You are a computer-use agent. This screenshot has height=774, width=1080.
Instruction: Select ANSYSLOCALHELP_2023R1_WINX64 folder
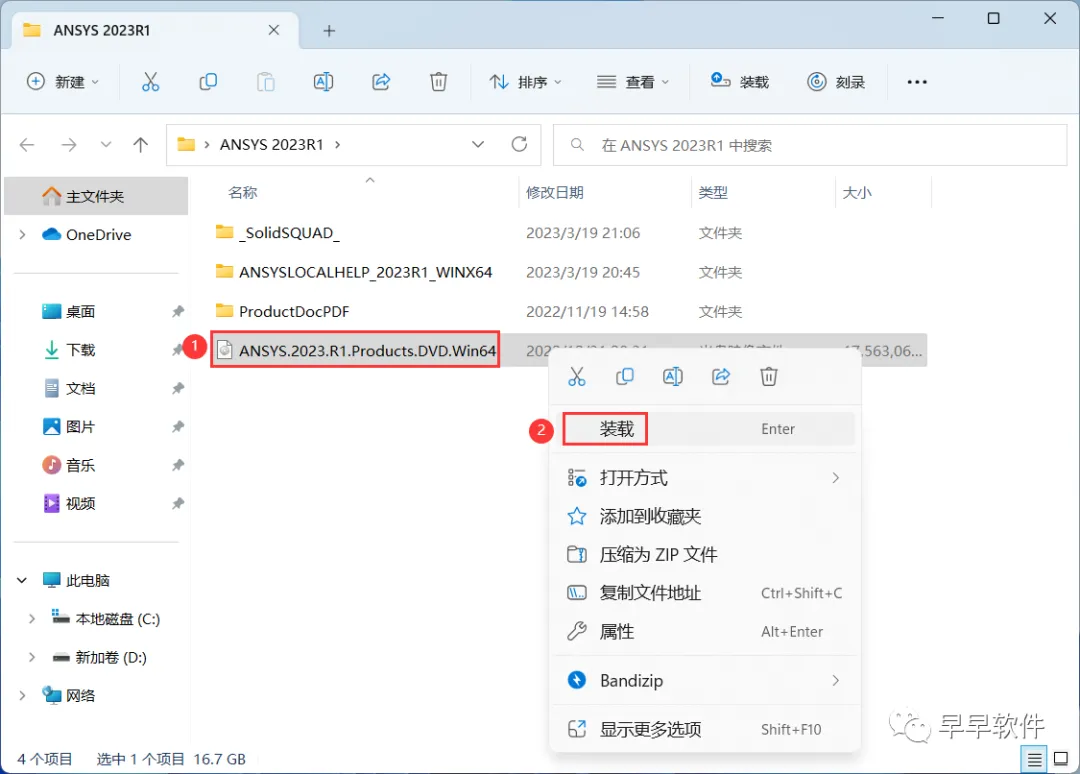(354, 272)
